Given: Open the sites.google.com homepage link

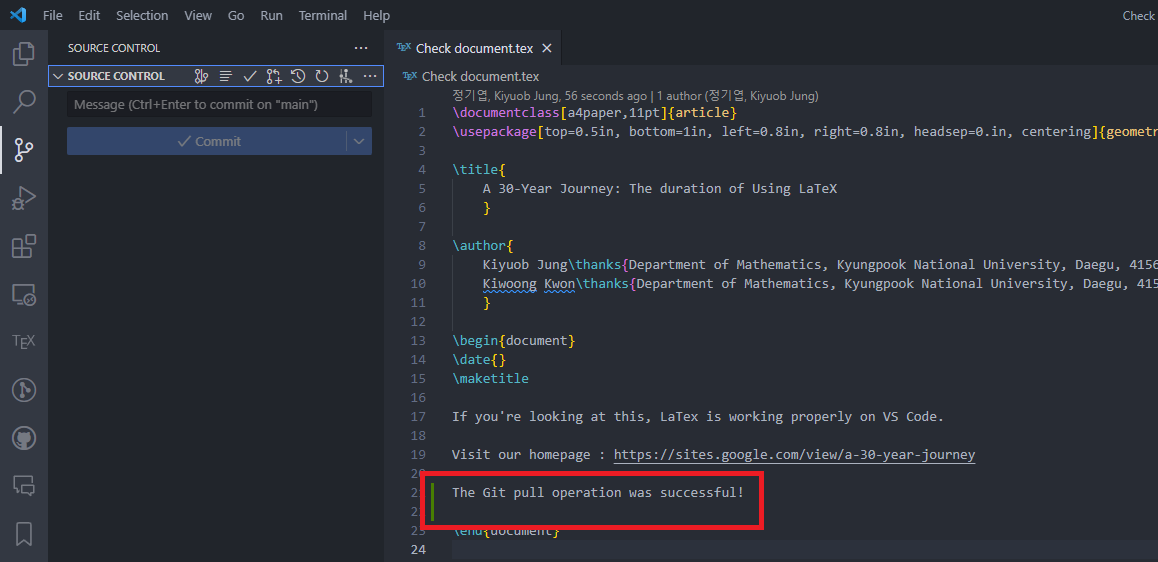Looking at the screenshot, I should coord(794,454).
